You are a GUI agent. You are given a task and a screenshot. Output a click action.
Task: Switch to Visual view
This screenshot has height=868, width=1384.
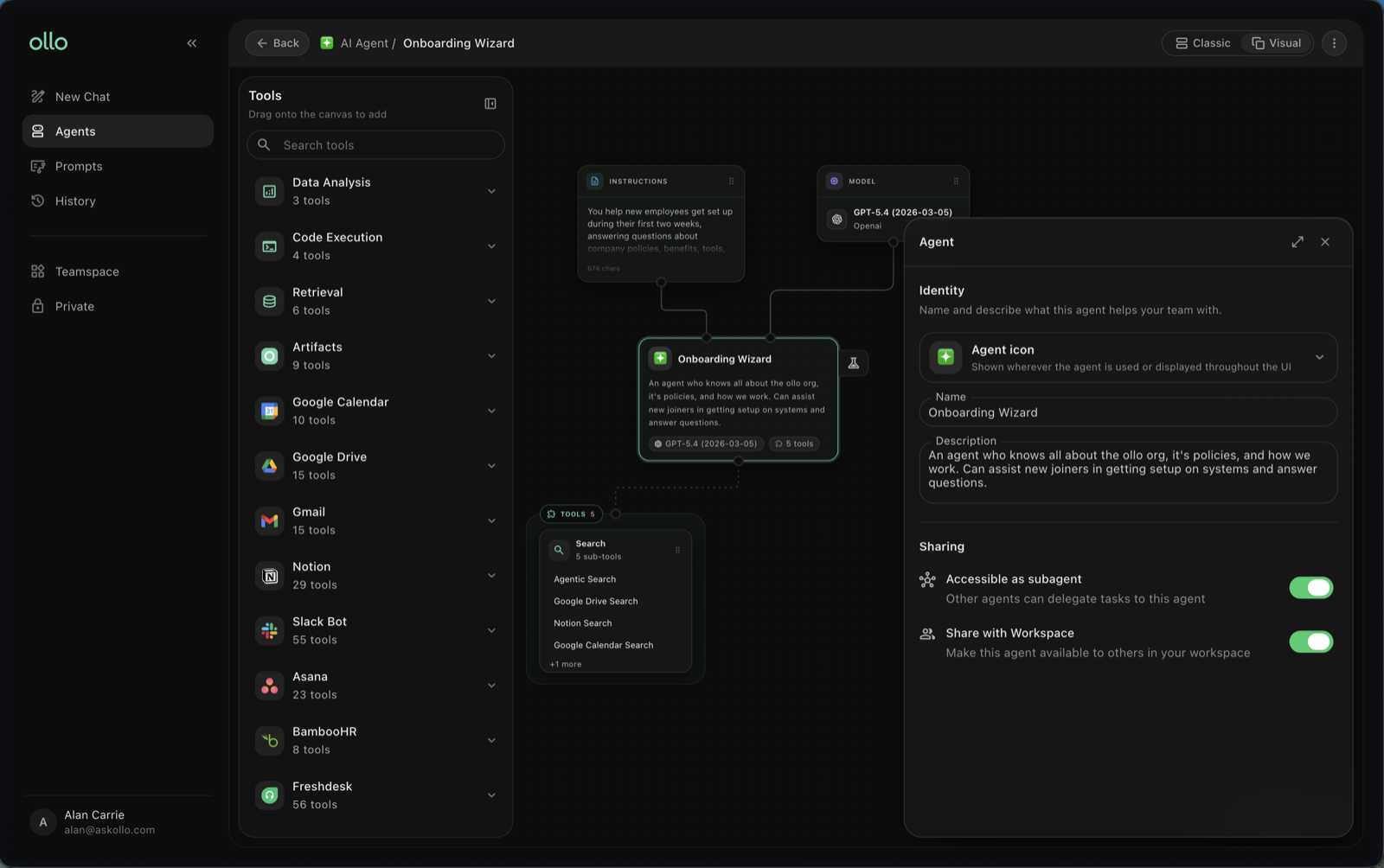pos(1277,43)
